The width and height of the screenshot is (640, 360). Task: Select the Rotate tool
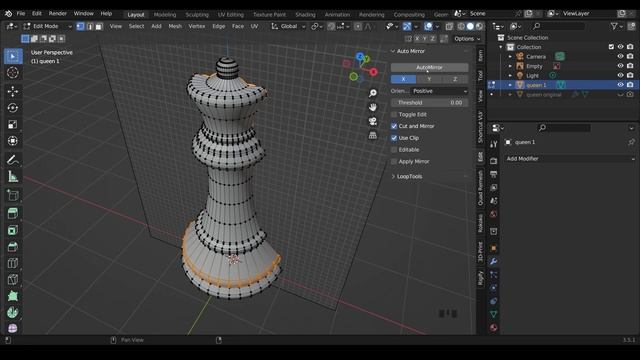pyautogui.click(x=13, y=108)
